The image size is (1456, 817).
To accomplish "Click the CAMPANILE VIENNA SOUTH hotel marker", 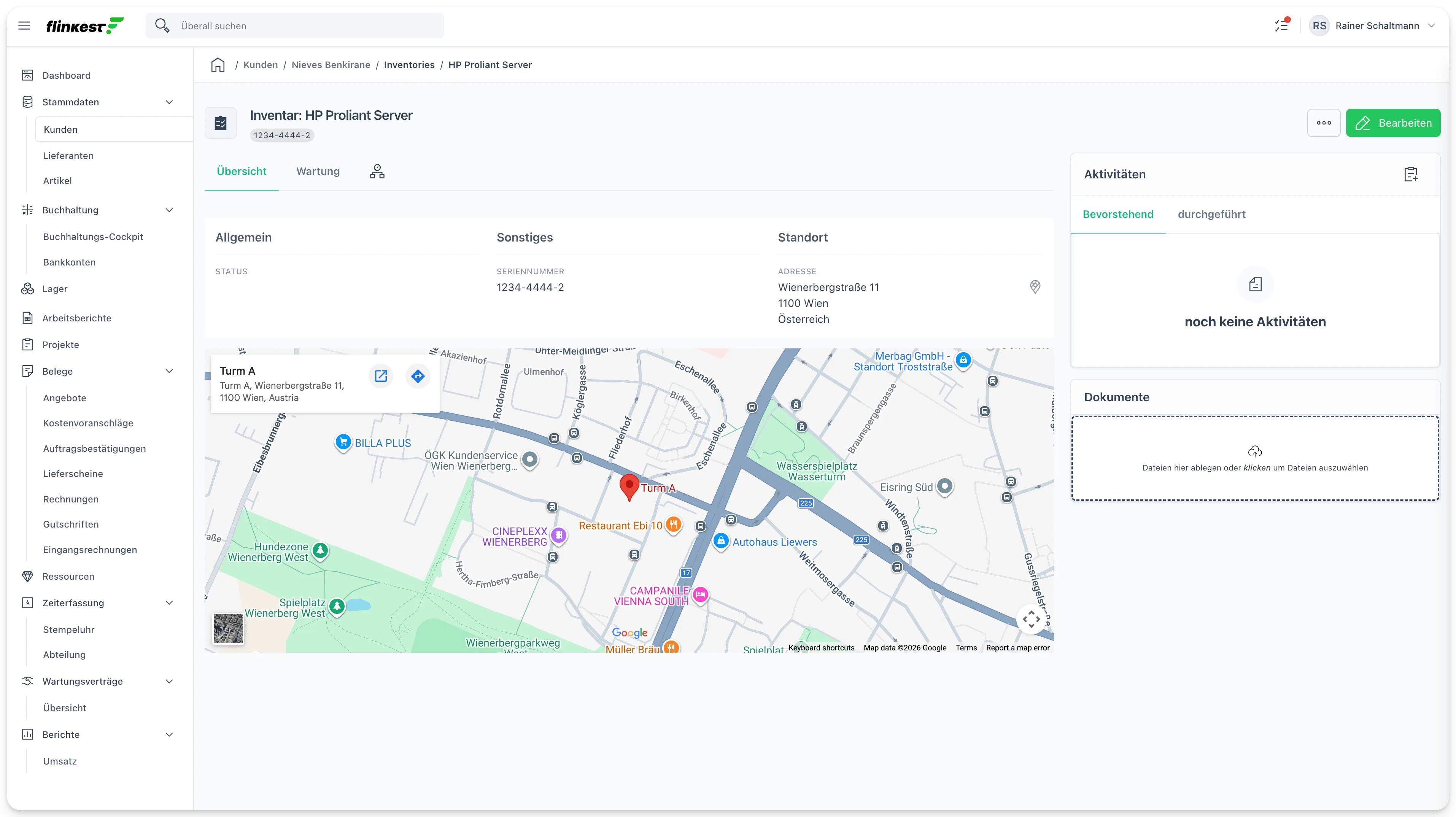I will pyautogui.click(x=700, y=595).
